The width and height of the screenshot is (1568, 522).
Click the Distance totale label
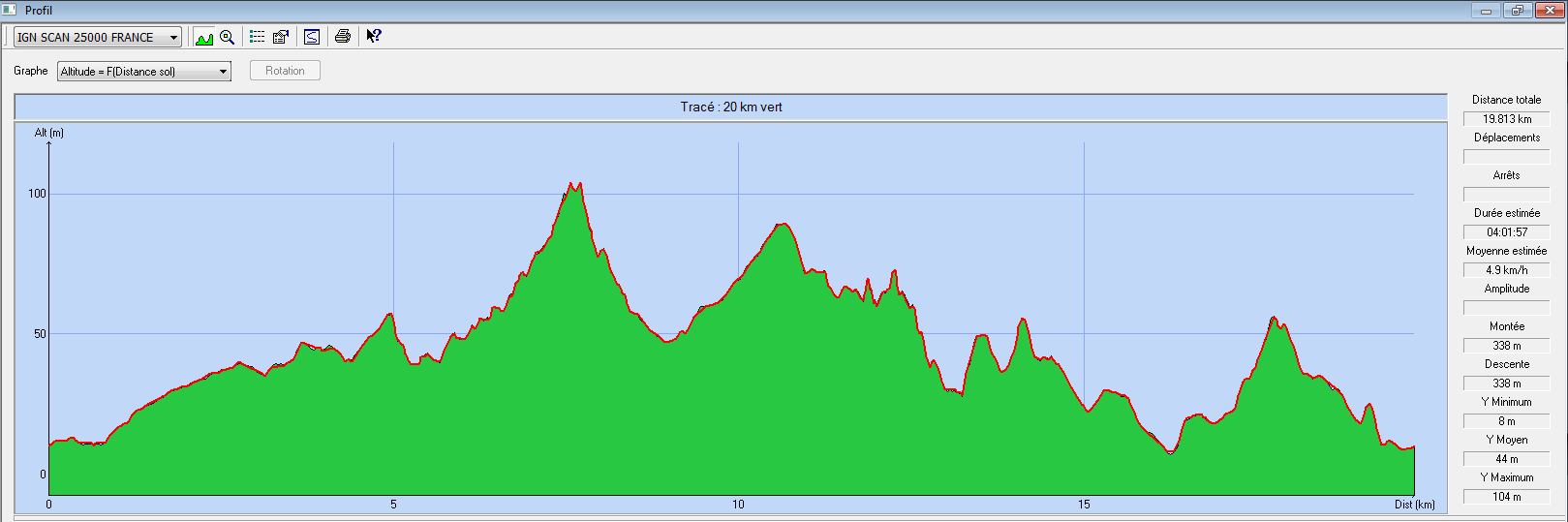(x=1506, y=100)
